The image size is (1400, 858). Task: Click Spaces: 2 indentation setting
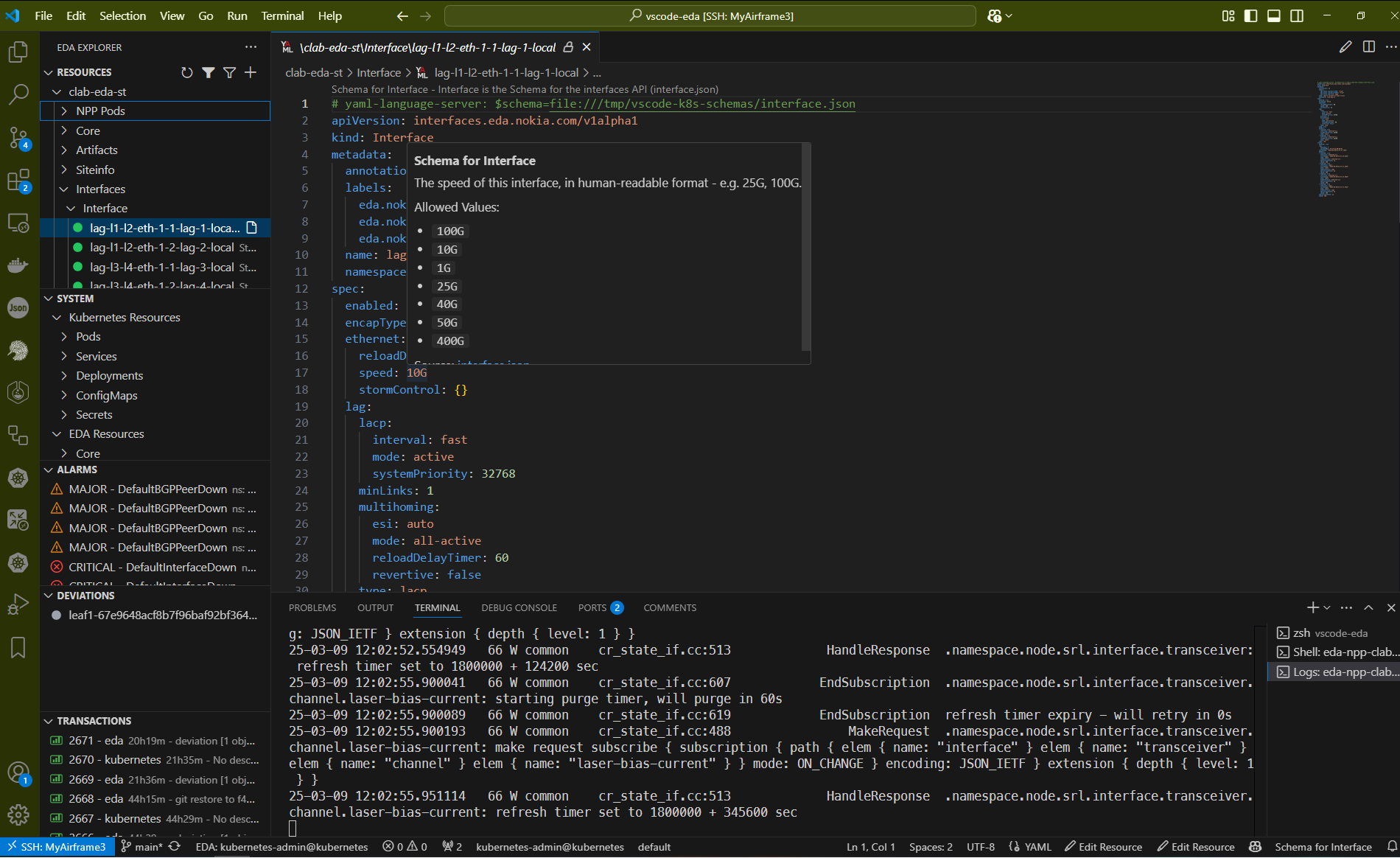tap(931, 847)
